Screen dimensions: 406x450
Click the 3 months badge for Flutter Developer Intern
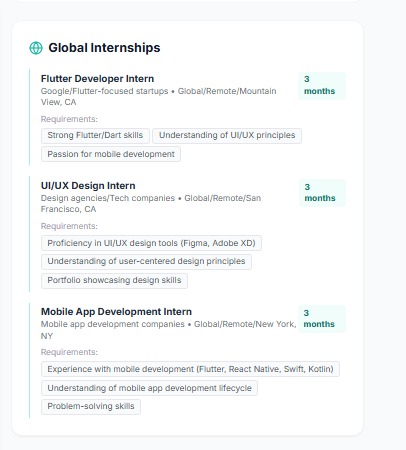point(322,85)
